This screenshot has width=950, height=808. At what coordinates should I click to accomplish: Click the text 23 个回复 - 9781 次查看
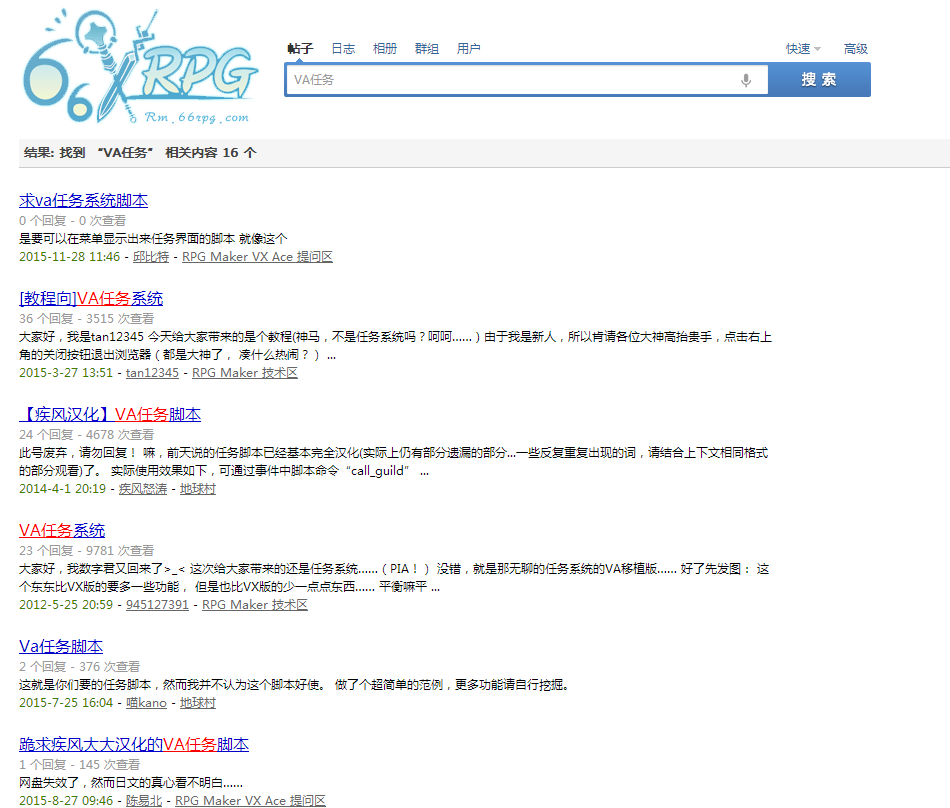coord(87,551)
